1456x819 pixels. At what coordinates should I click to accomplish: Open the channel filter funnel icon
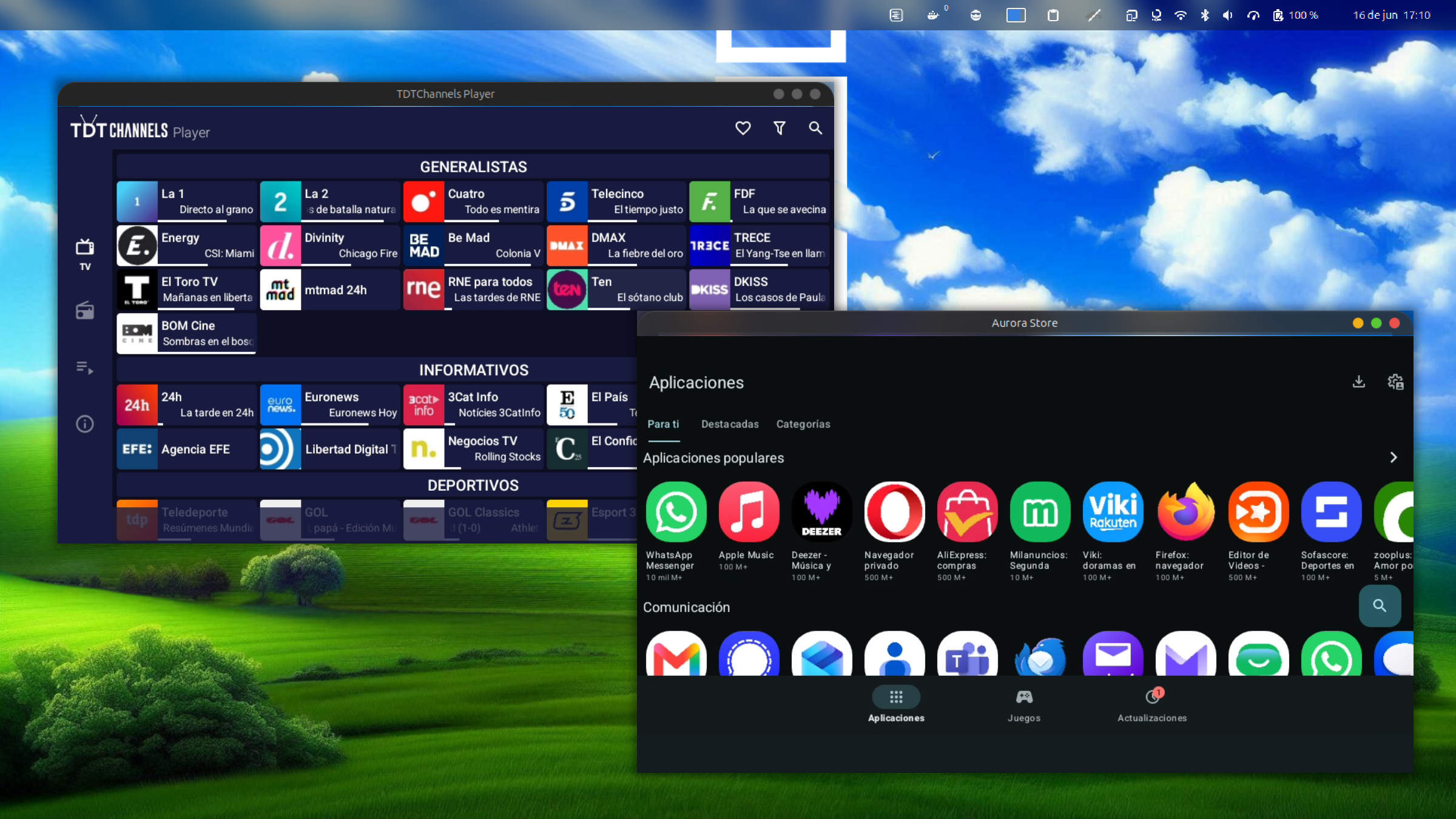[780, 128]
